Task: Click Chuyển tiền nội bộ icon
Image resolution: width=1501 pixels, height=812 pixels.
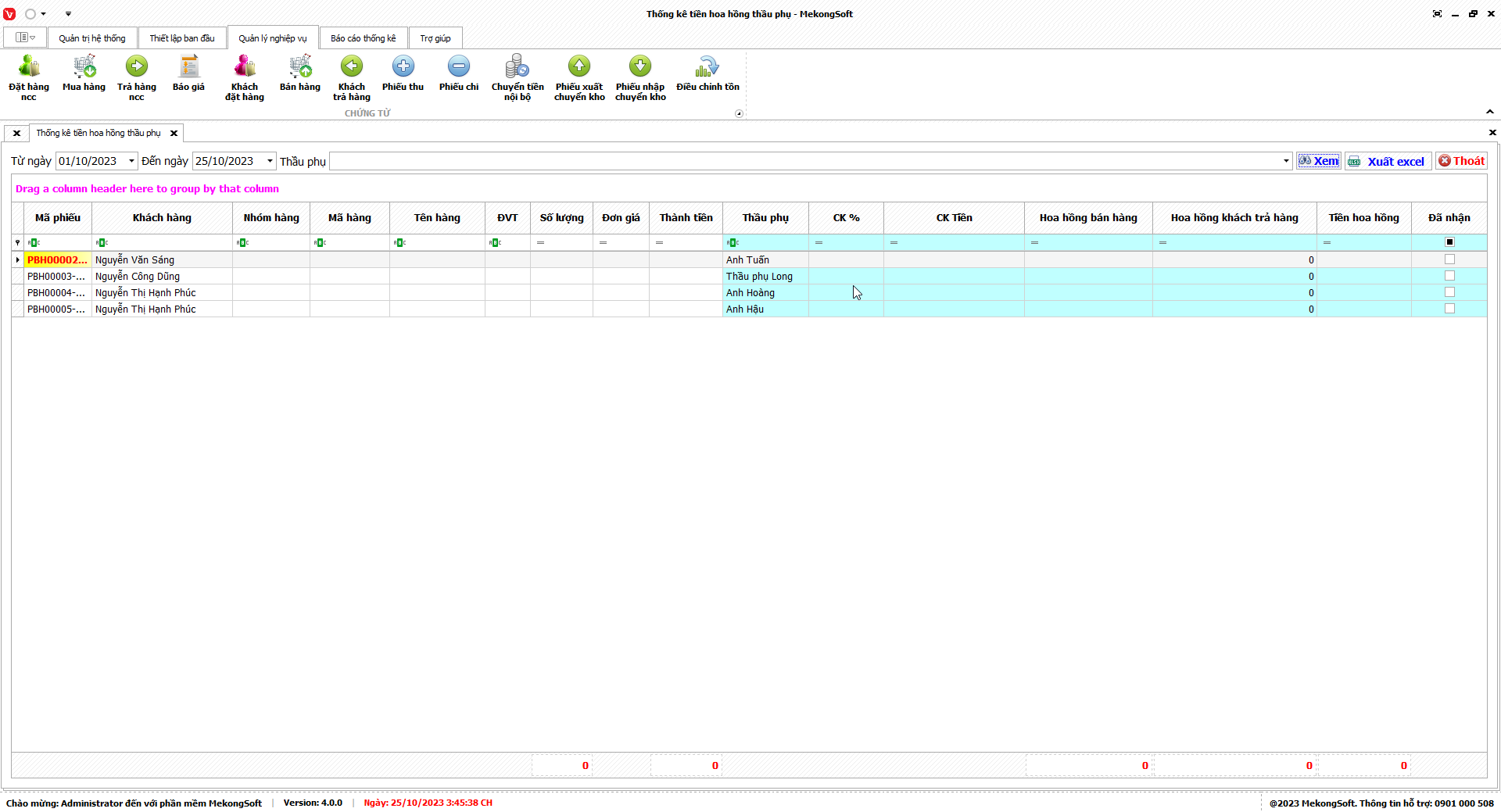Action: pos(517,67)
